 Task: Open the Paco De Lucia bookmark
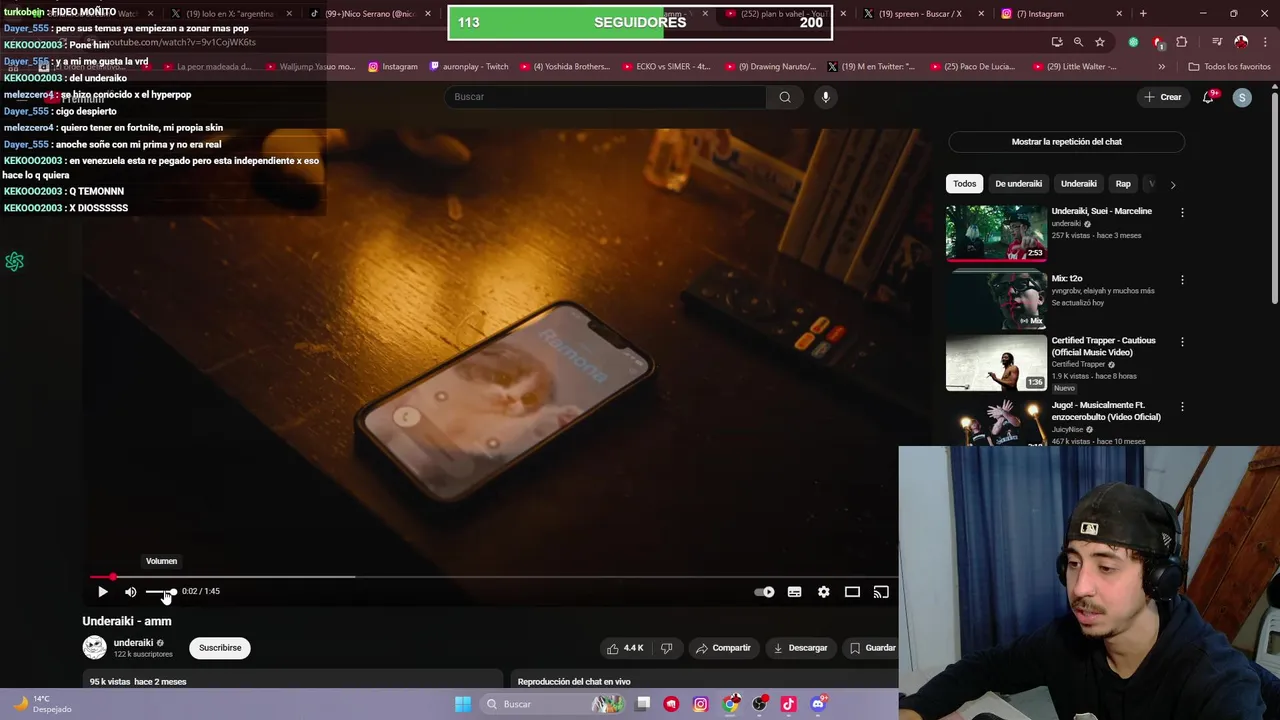pyautogui.click(x=972, y=67)
